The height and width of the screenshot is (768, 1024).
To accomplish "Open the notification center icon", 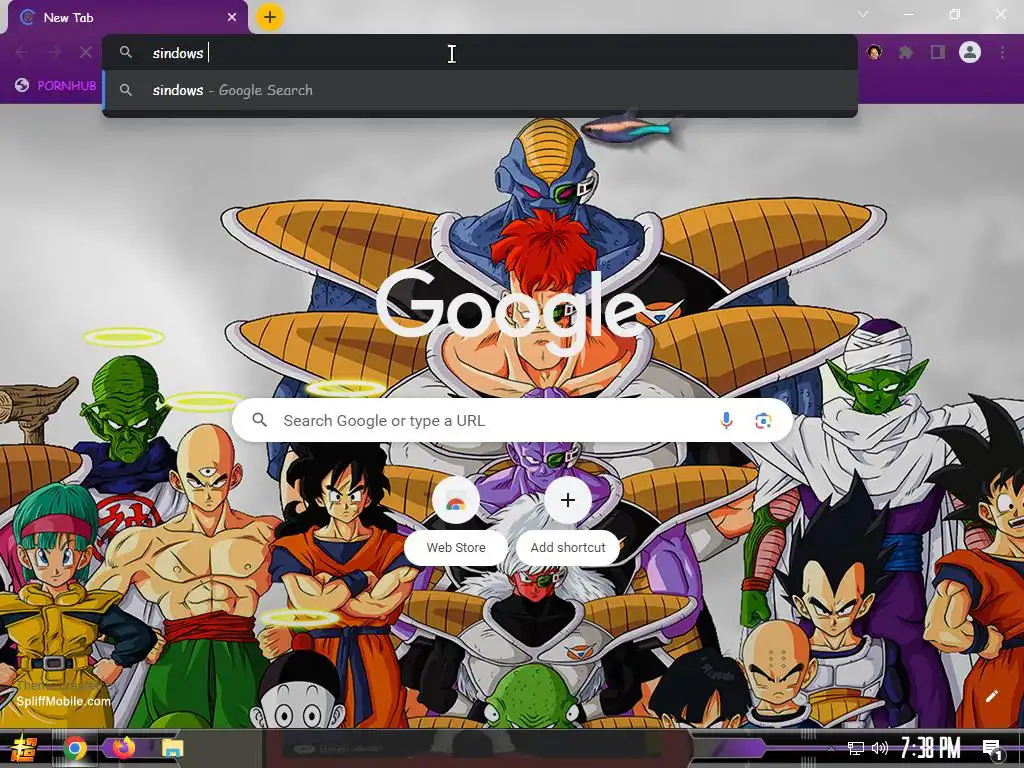I will pos(993,750).
